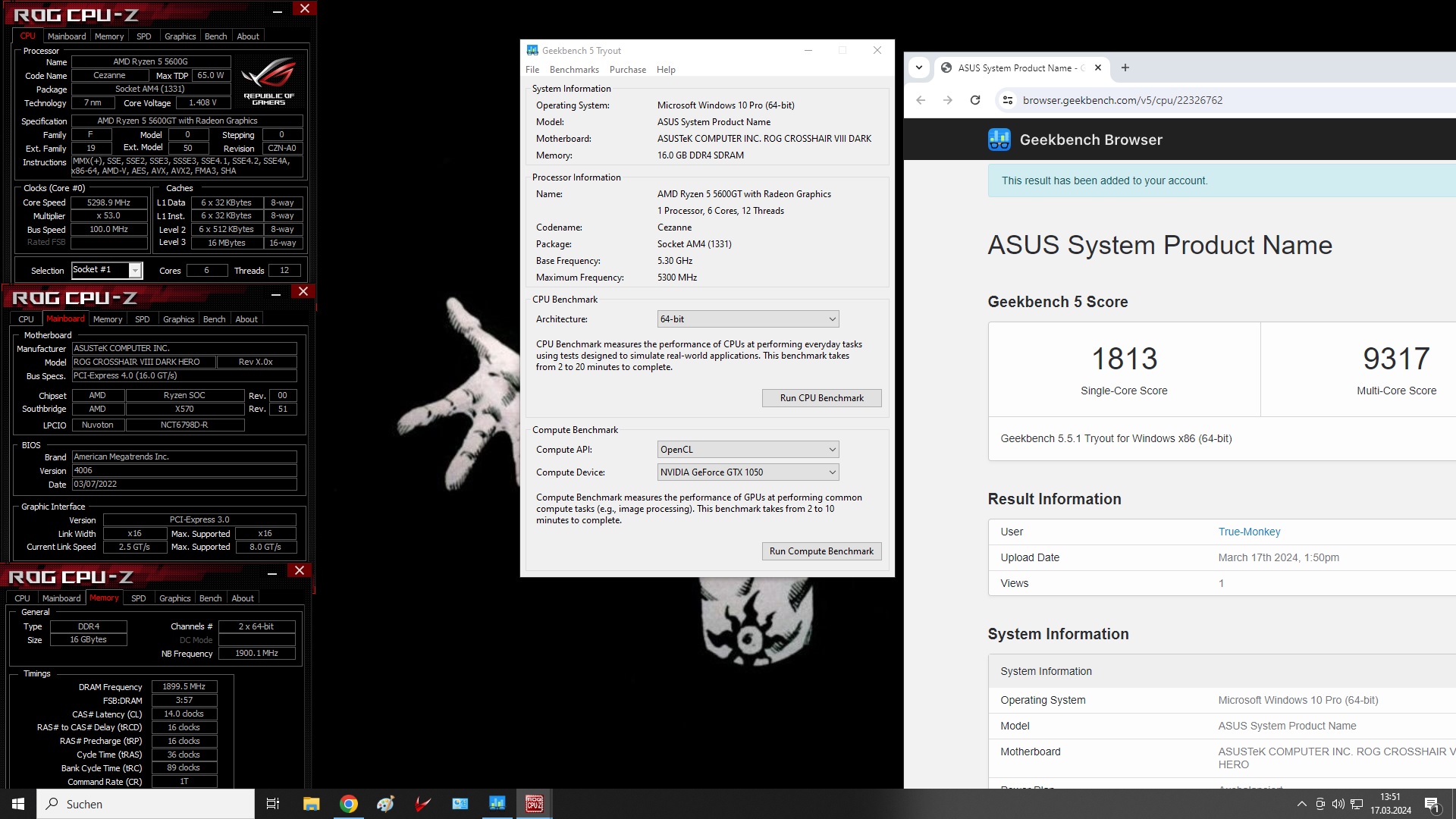Click the Core Speed 5298.9 MHz value

(108, 202)
